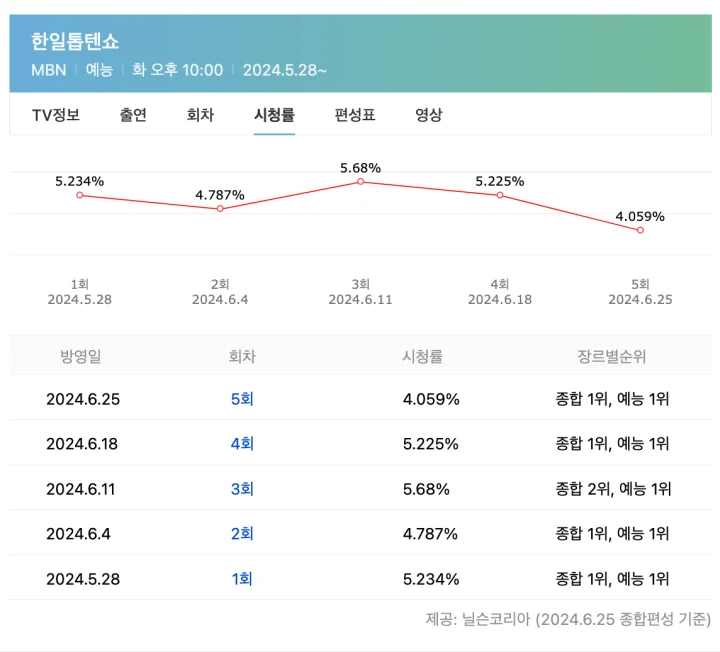Click chart label 4.787%
This screenshot has height=652, width=720.
(220, 195)
